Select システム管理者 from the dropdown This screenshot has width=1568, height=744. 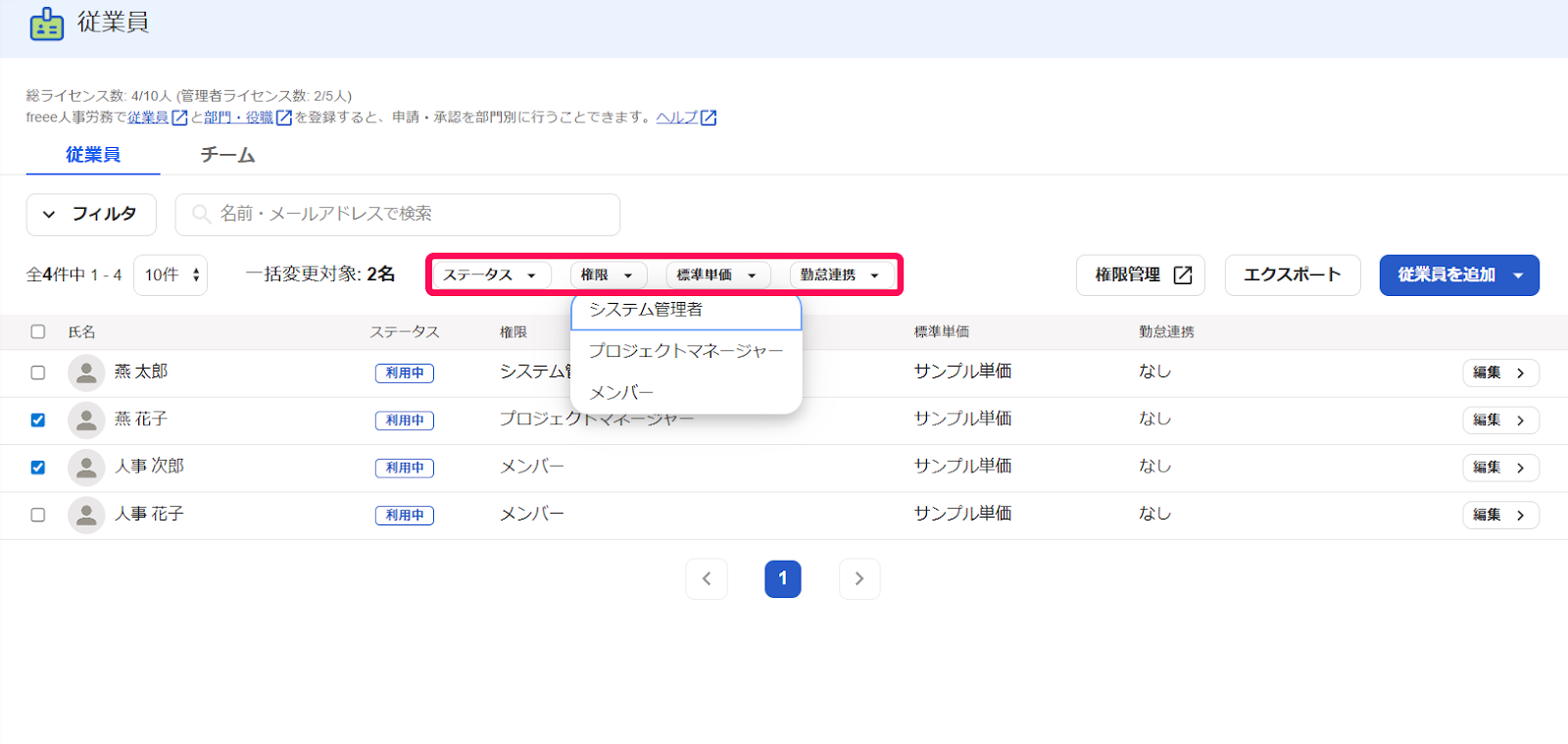[x=686, y=310]
